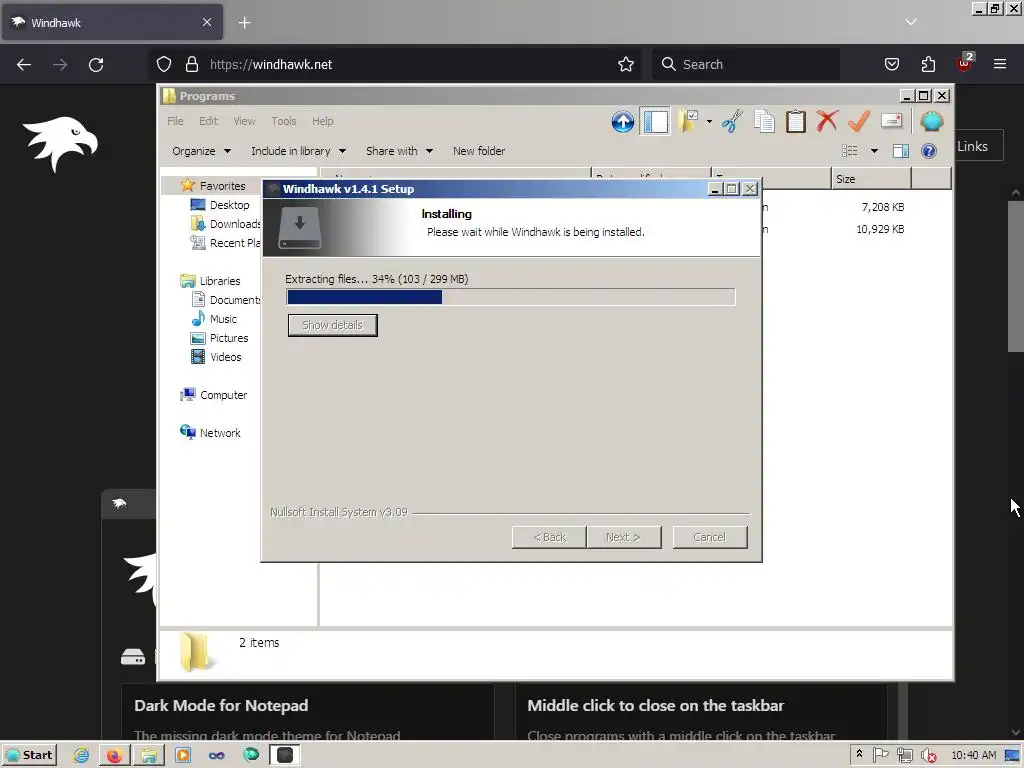Open Internet Explorer from the taskbar
This screenshot has height=768, width=1024.
[81, 755]
